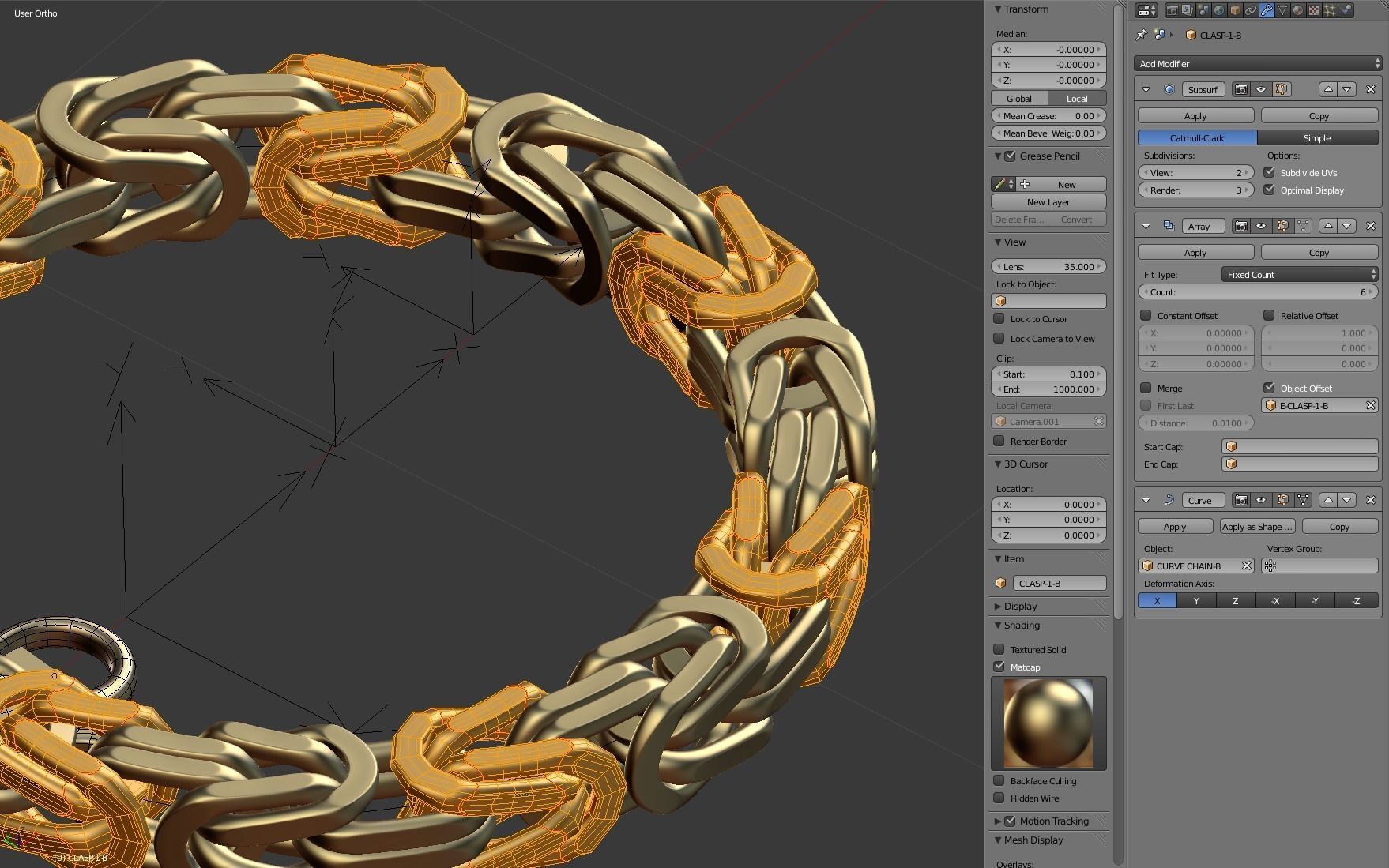
Task: Expand the Display panel
Action: tap(998, 606)
